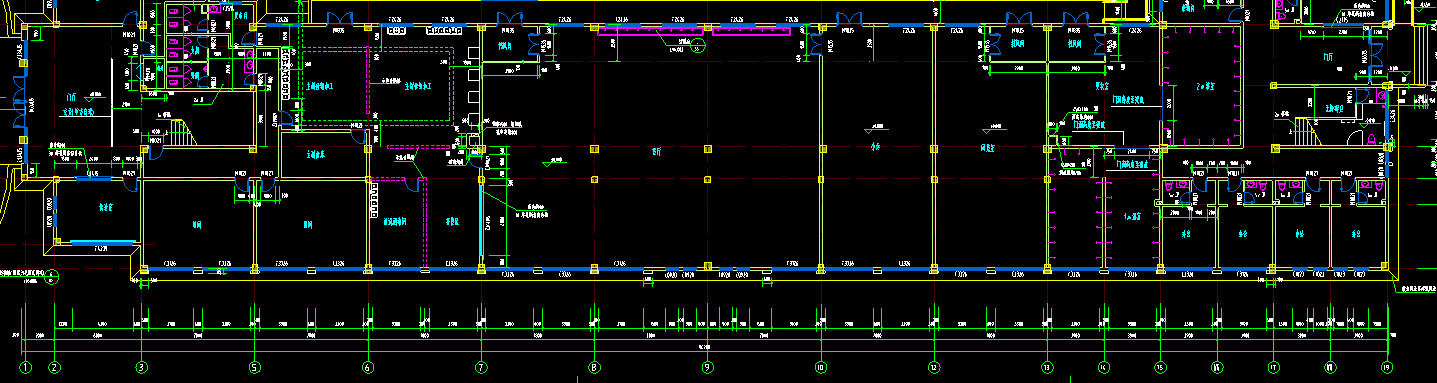Click grid axis bubble number 6

click(x=367, y=367)
